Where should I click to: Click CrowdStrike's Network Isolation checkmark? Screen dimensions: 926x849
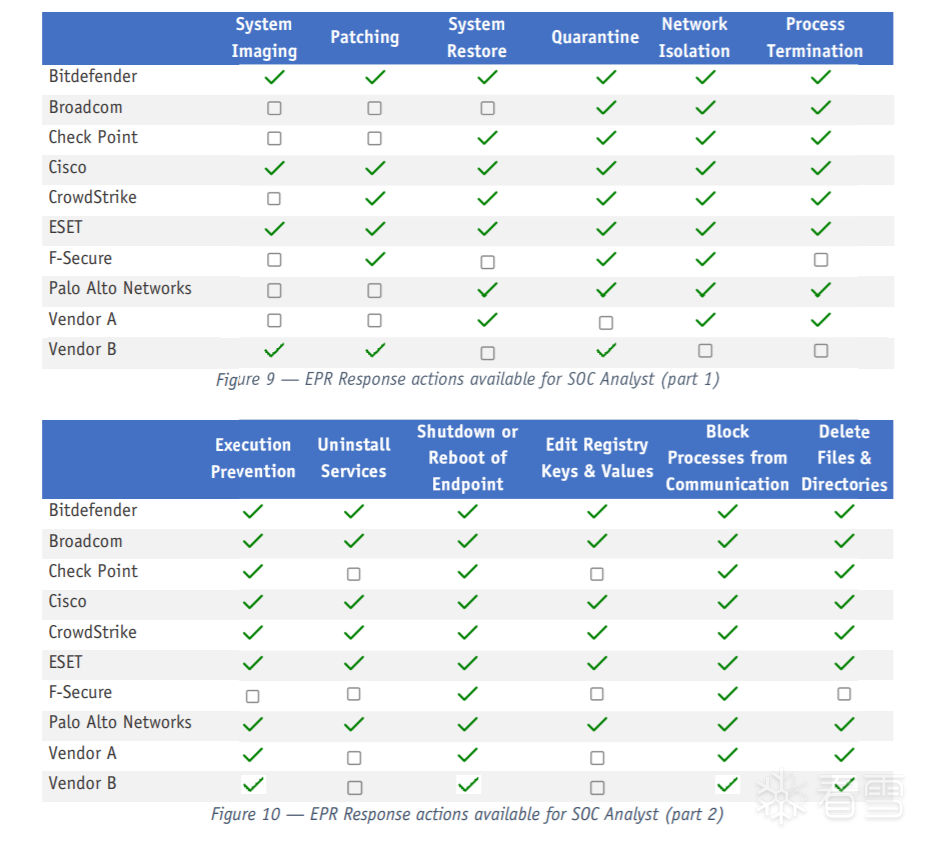705,199
